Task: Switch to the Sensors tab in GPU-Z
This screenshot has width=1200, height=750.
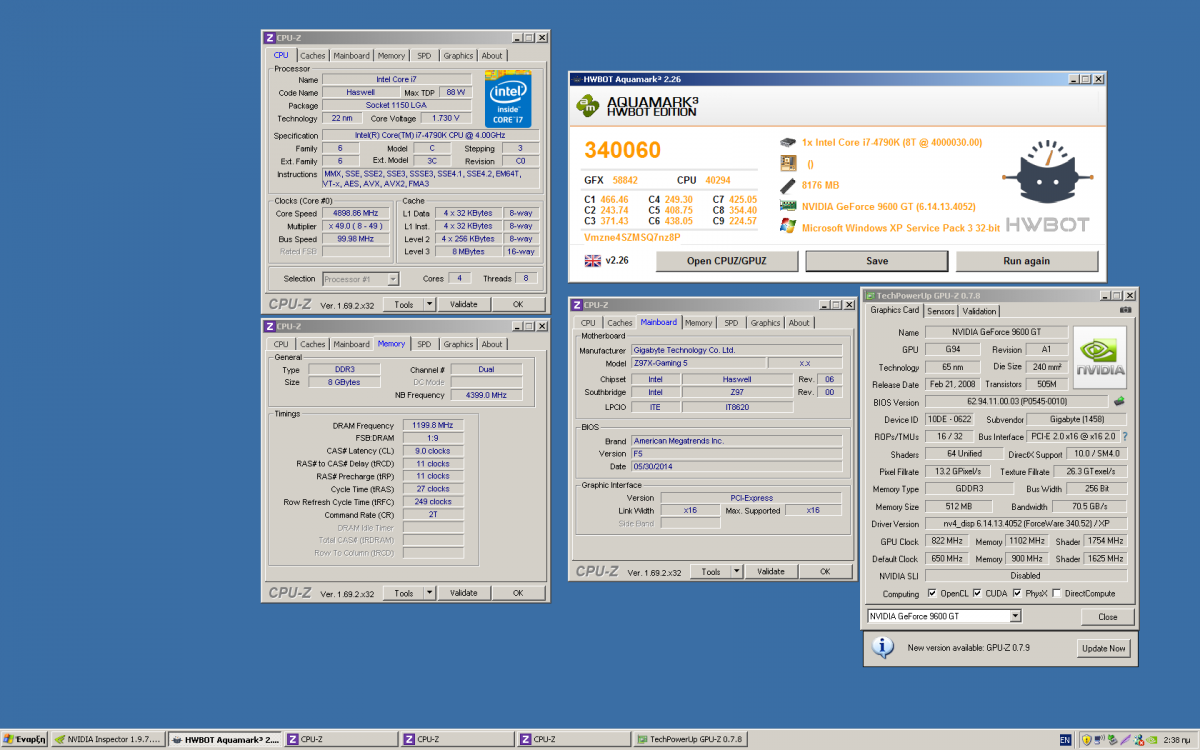Action: [x=941, y=311]
